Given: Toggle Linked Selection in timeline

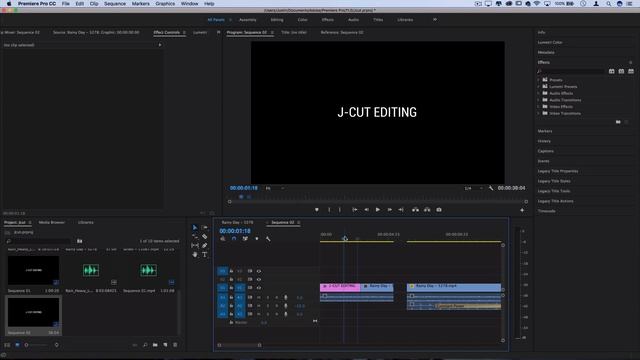Looking at the screenshot, I should tap(245, 239).
